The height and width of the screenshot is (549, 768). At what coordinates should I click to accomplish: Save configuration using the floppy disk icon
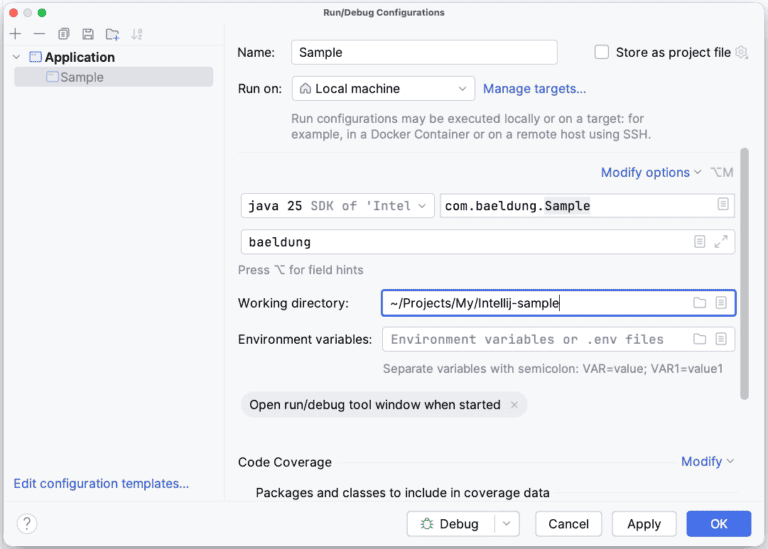pos(88,34)
